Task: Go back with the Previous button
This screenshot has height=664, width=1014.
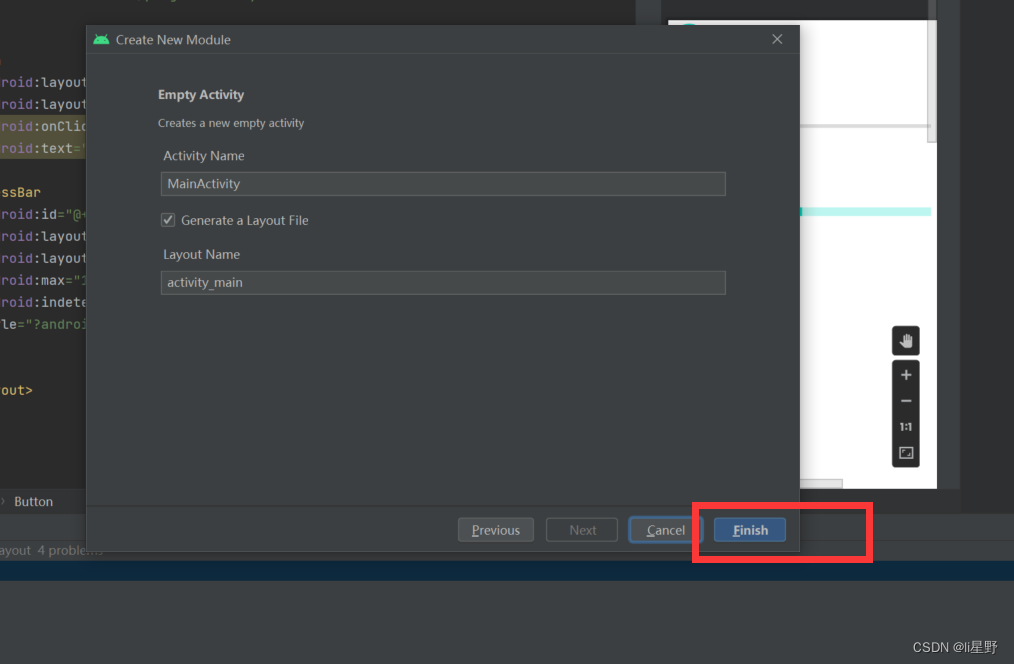Action: tap(495, 530)
